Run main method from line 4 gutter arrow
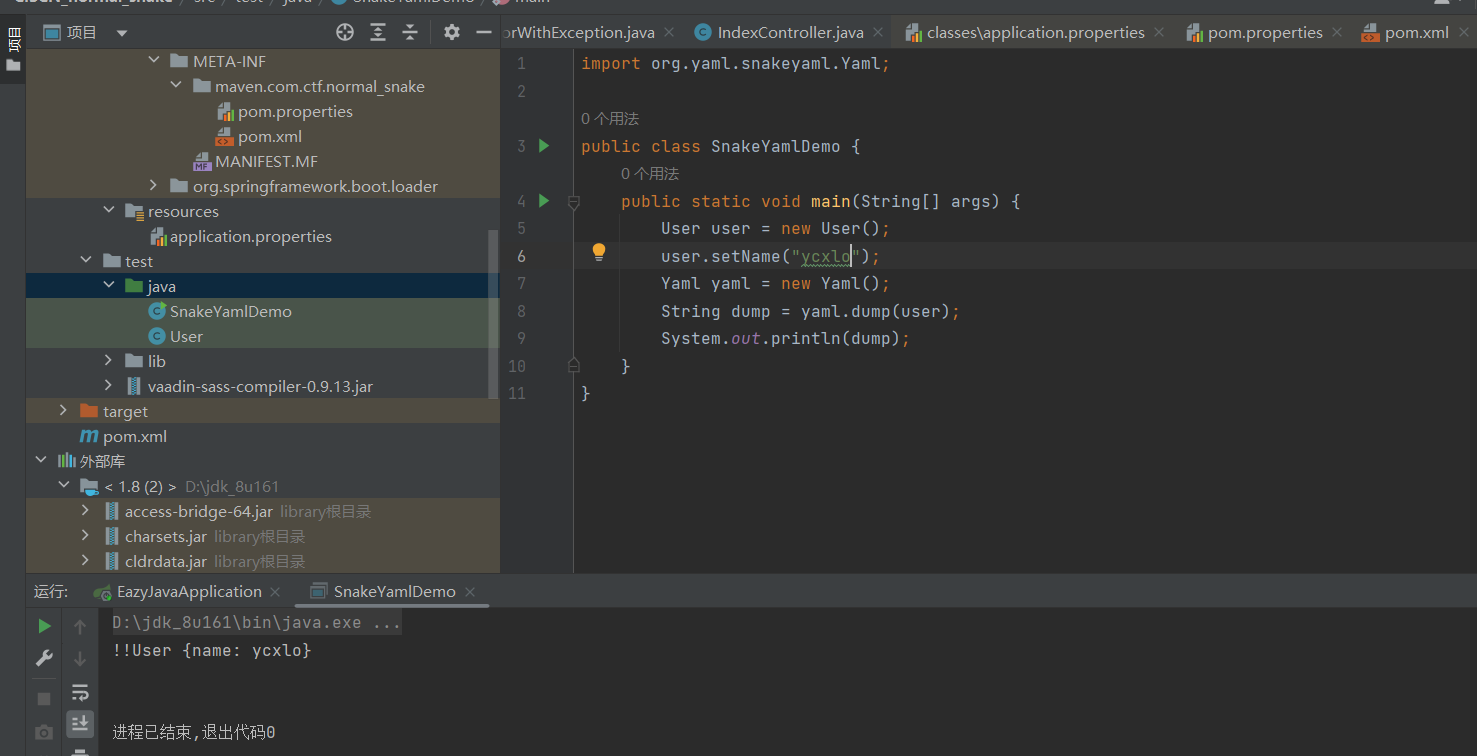 544,201
